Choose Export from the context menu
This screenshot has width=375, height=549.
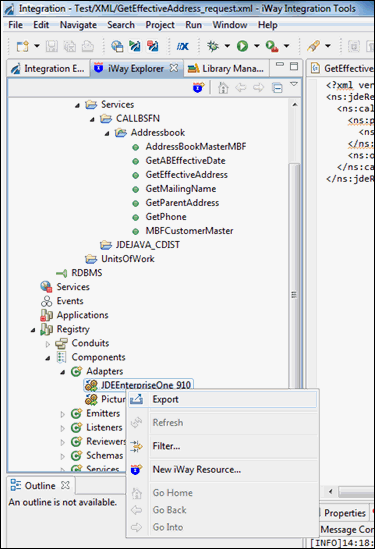(x=223, y=399)
